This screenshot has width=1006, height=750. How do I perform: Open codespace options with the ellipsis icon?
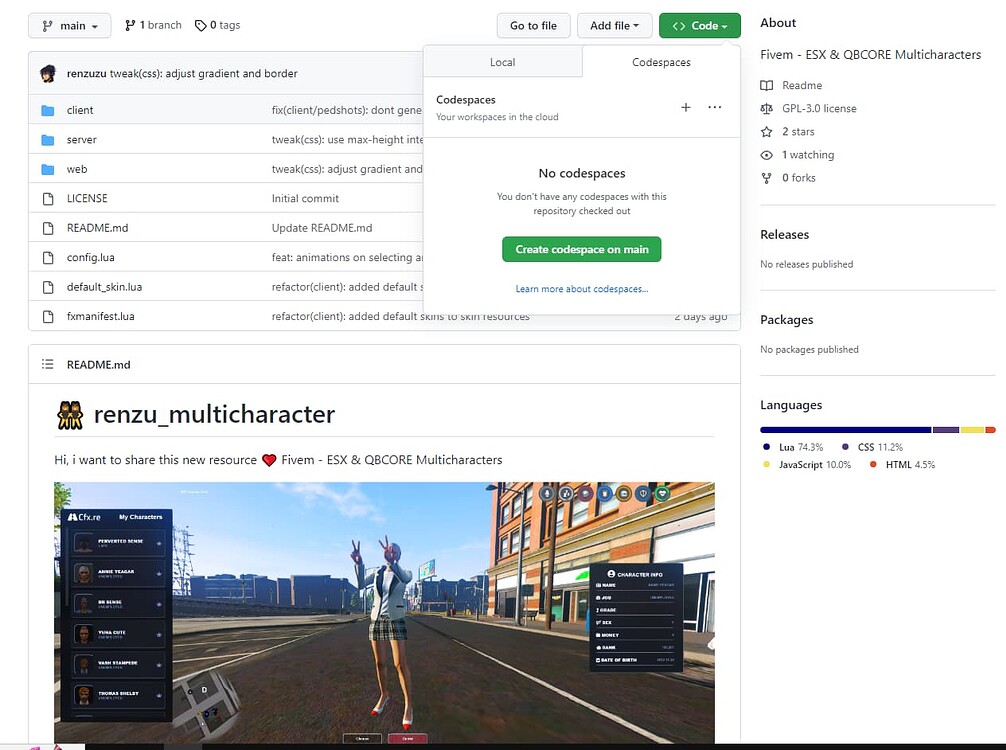click(714, 107)
